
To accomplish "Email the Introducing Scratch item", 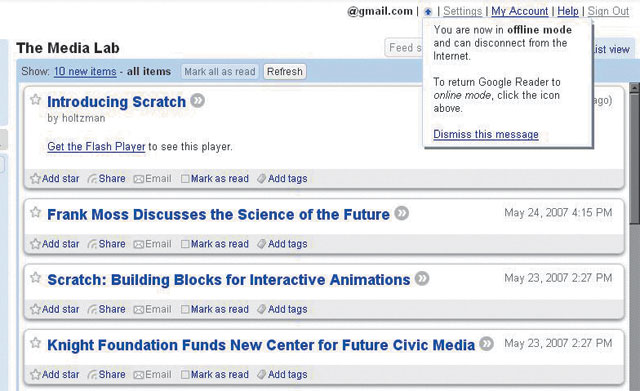I will [x=153, y=178].
